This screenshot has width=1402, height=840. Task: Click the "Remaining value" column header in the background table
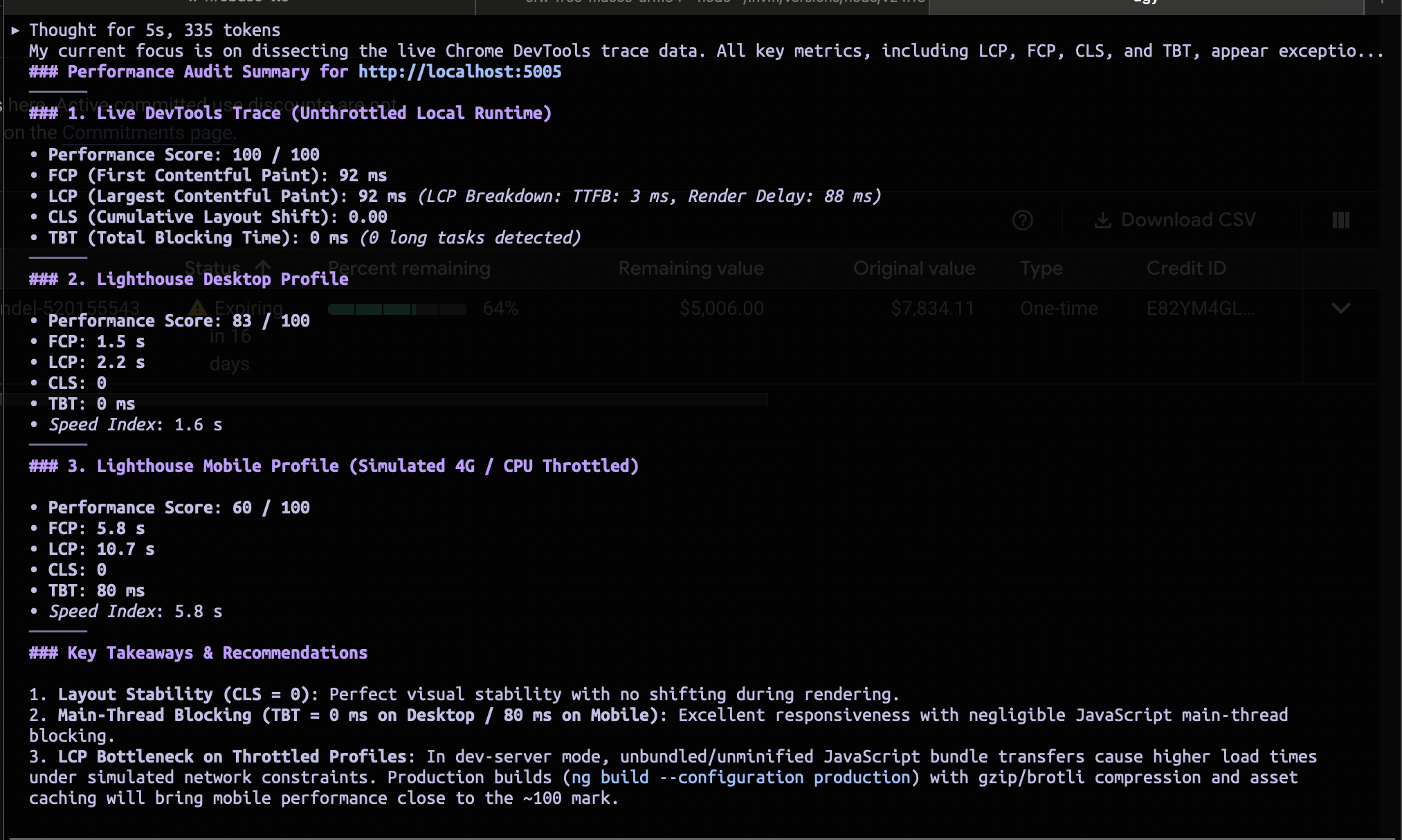pos(691,268)
